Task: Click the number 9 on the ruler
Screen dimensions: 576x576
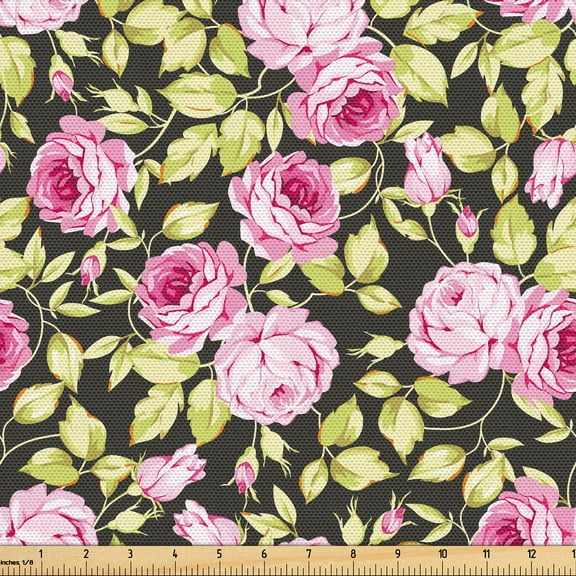Action: [x=398, y=554]
